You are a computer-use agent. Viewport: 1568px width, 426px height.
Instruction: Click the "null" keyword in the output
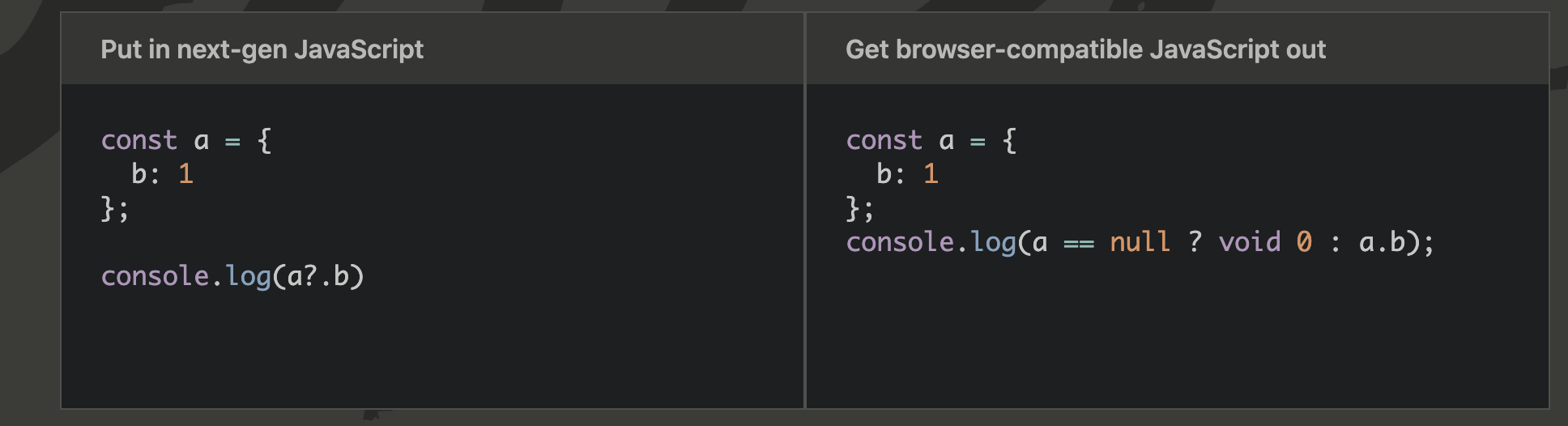[x=1140, y=242]
